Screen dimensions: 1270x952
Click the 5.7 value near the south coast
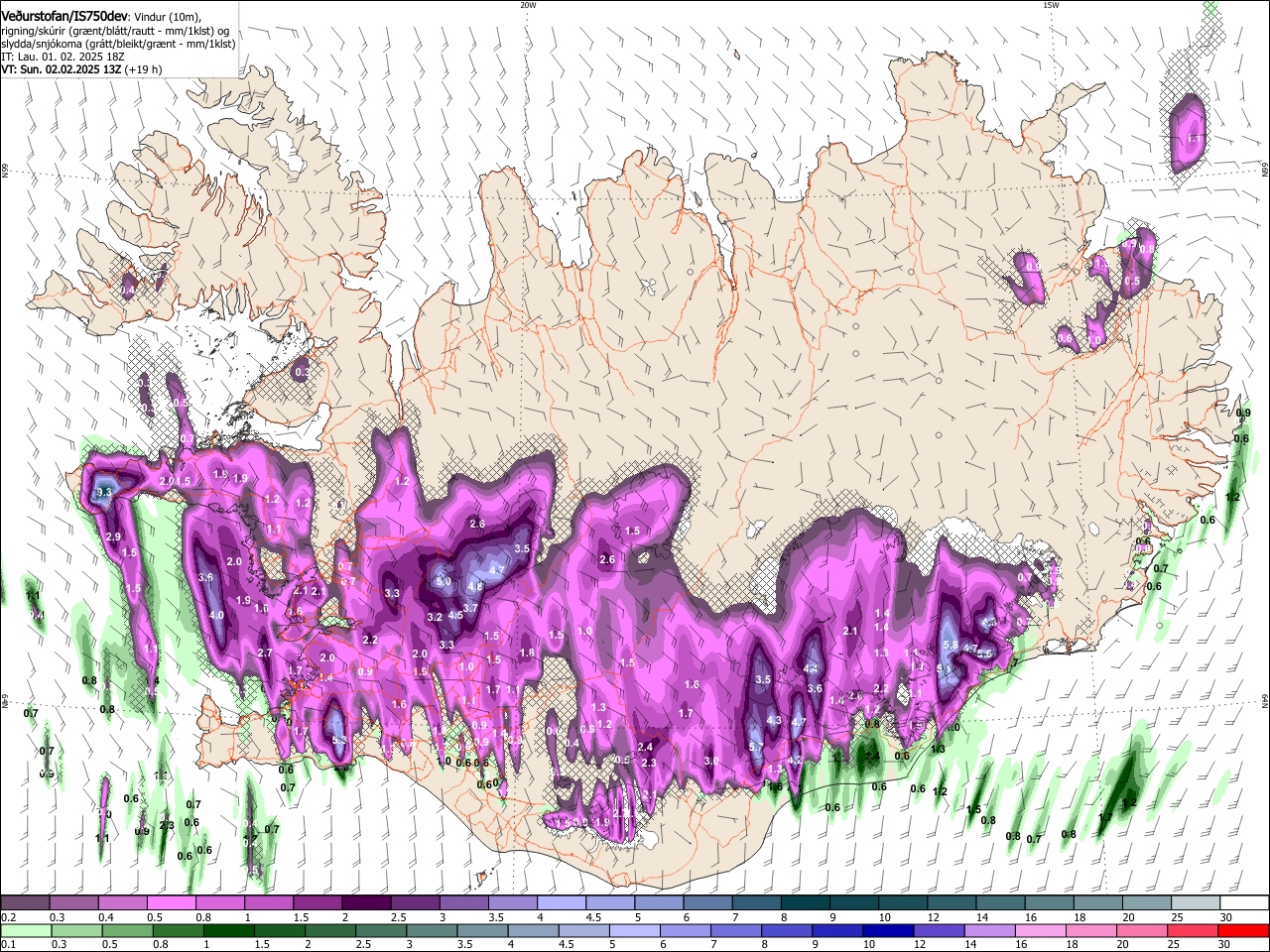pyautogui.click(x=755, y=748)
